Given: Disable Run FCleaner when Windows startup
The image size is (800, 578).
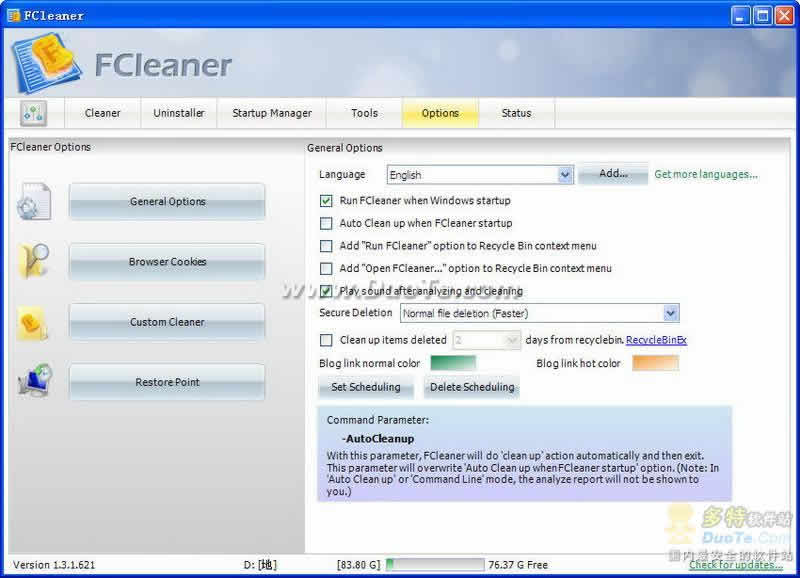Looking at the screenshot, I should pyautogui.click(x=326, y=201).
